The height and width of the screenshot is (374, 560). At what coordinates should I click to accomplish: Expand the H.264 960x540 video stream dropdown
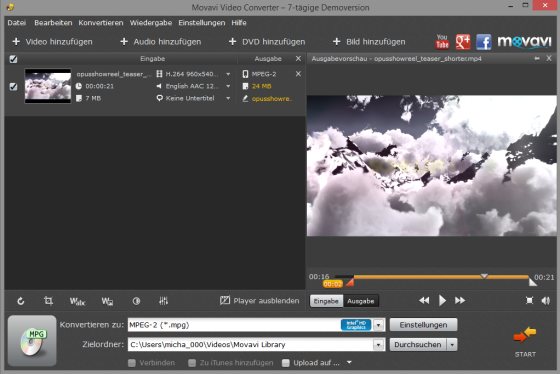[x=228, y=74]
